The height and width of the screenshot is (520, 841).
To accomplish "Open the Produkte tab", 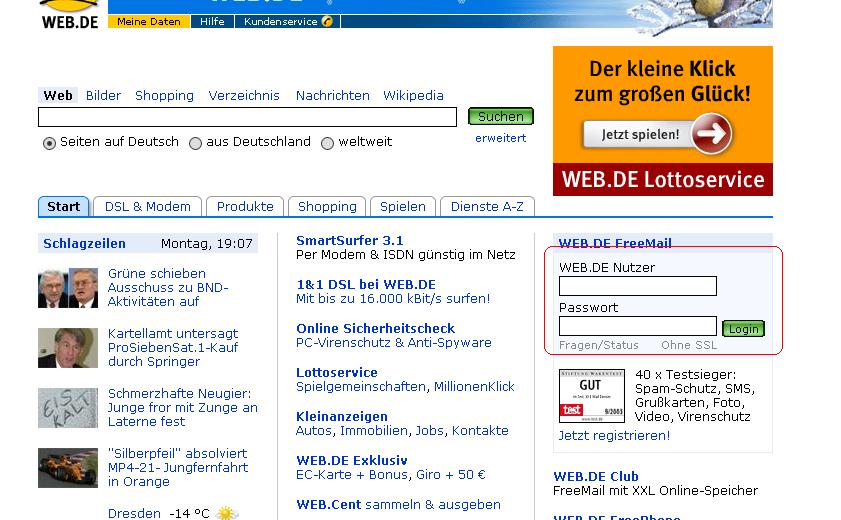I will click(x=245, y=206).
